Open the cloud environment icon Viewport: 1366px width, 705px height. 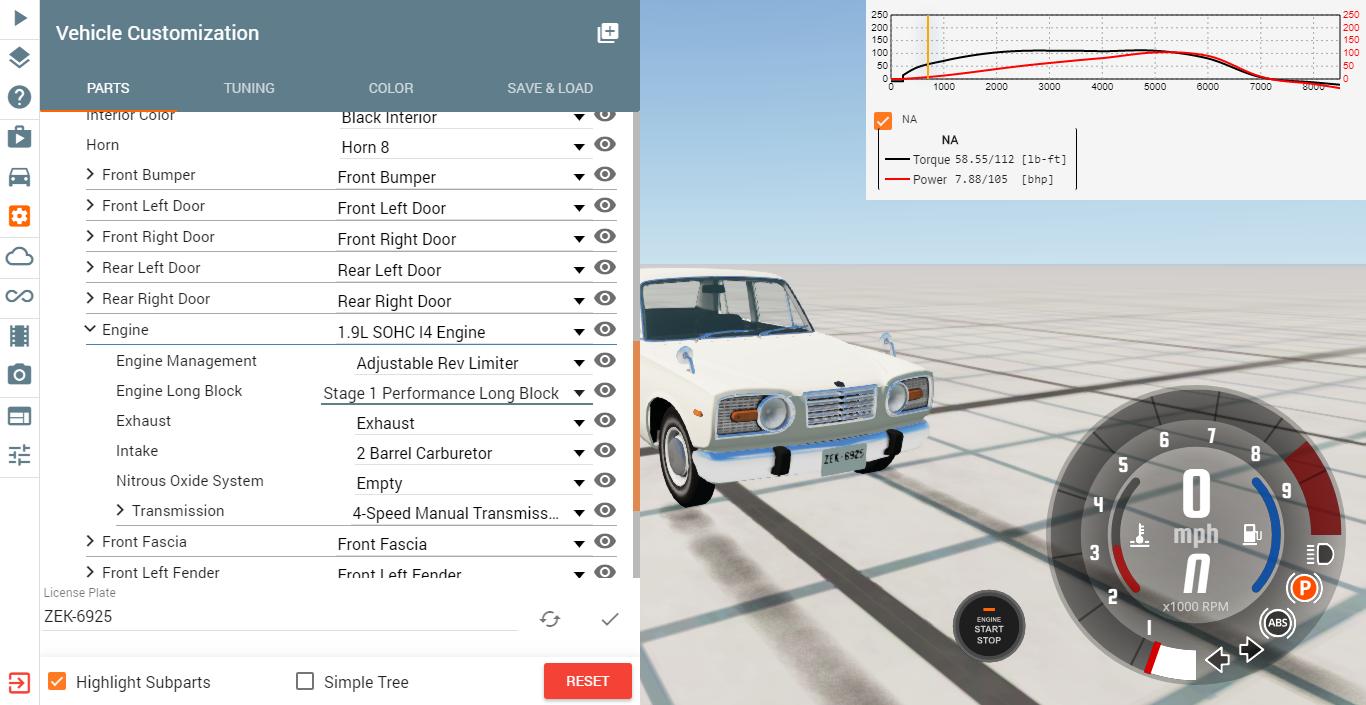[19, 257]
